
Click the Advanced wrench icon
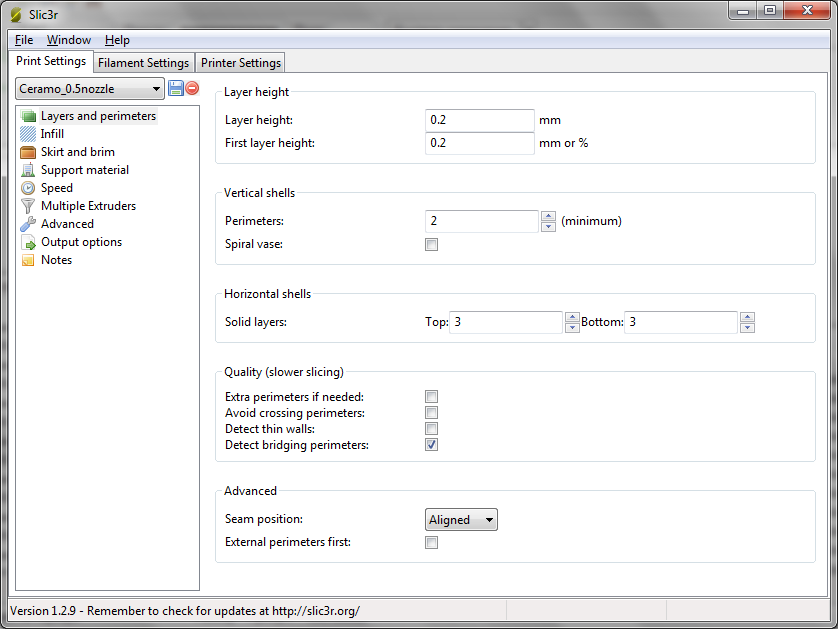[28, 224]
